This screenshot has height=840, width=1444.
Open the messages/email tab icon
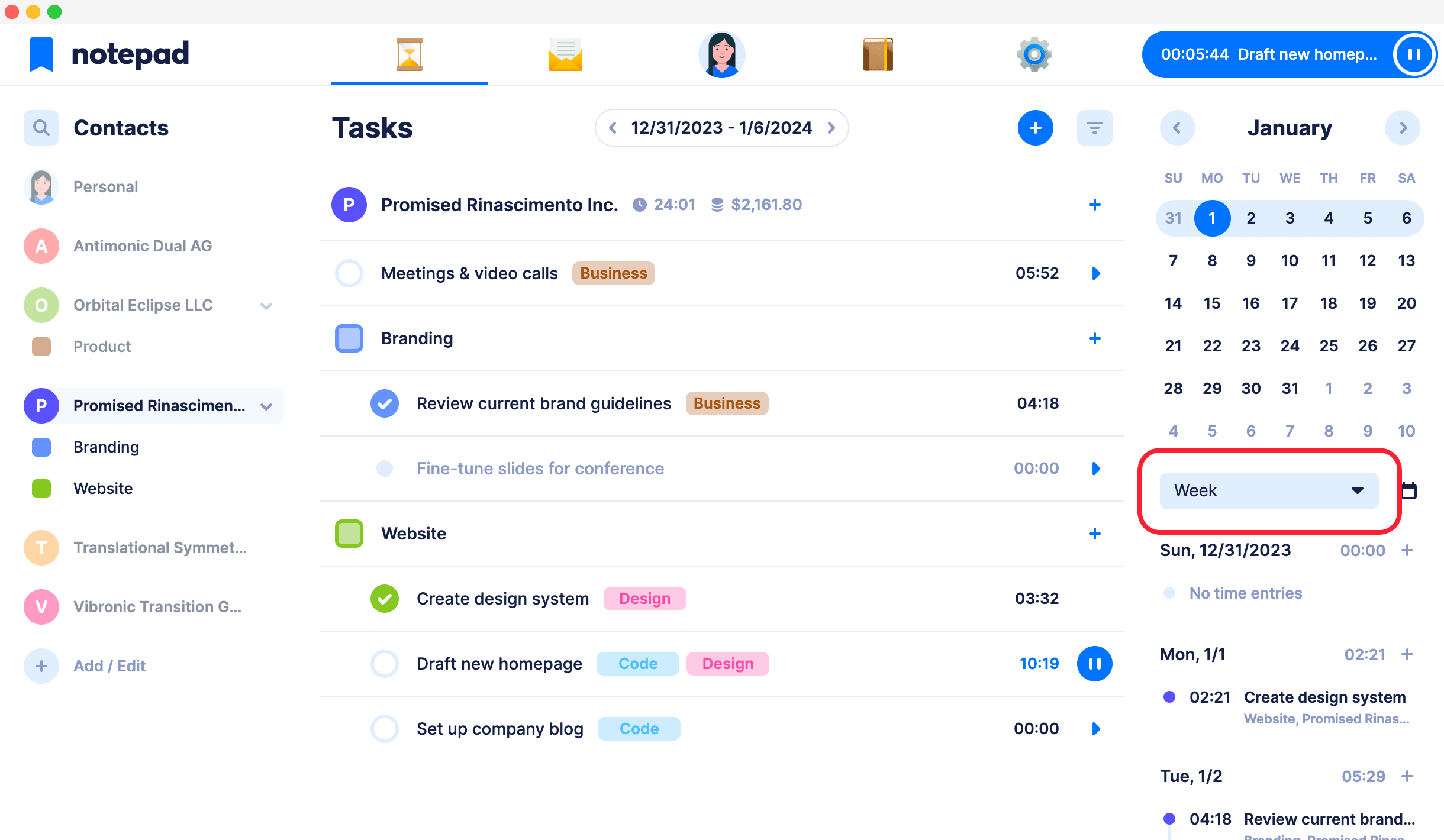pos(565,54)
